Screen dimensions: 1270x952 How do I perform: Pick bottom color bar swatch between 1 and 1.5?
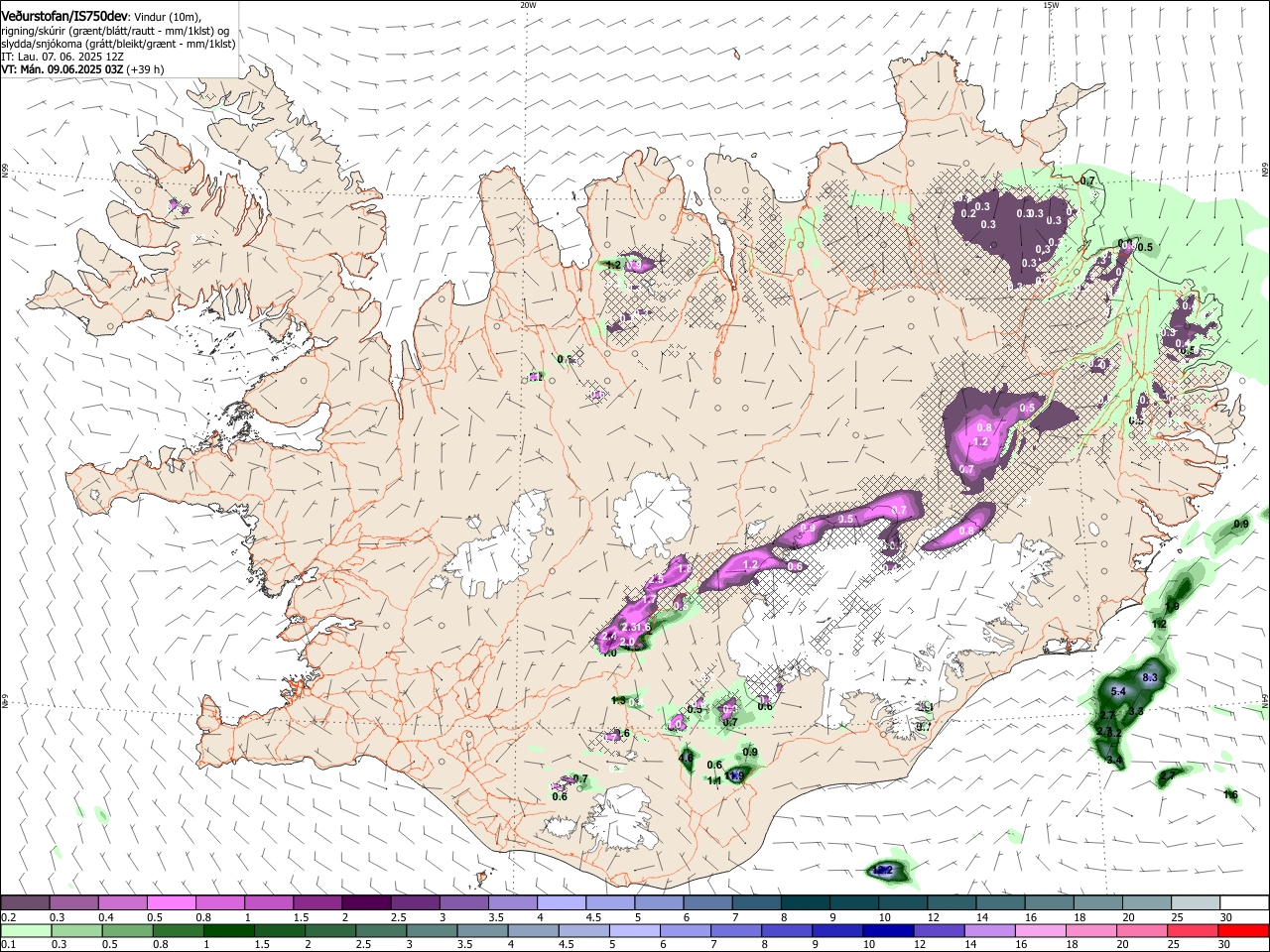(x=228, y=931)
